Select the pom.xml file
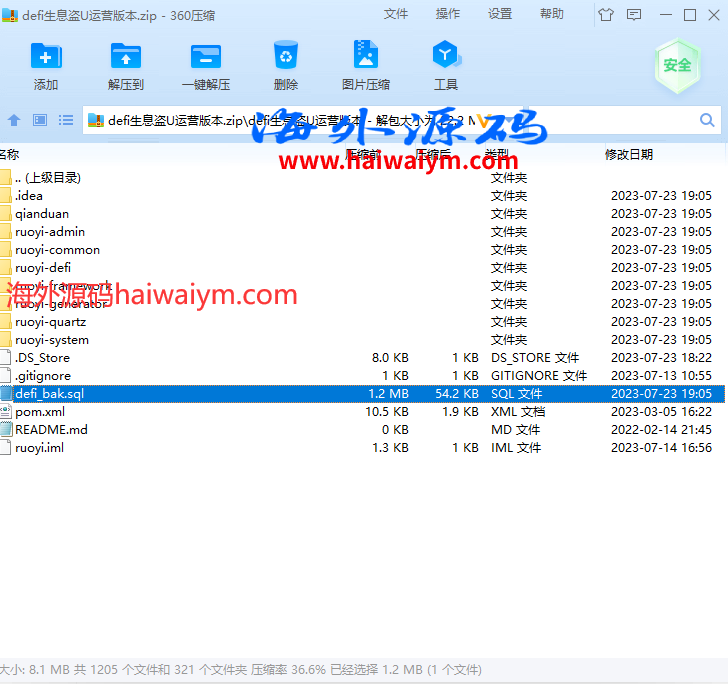 coord(40,412)
